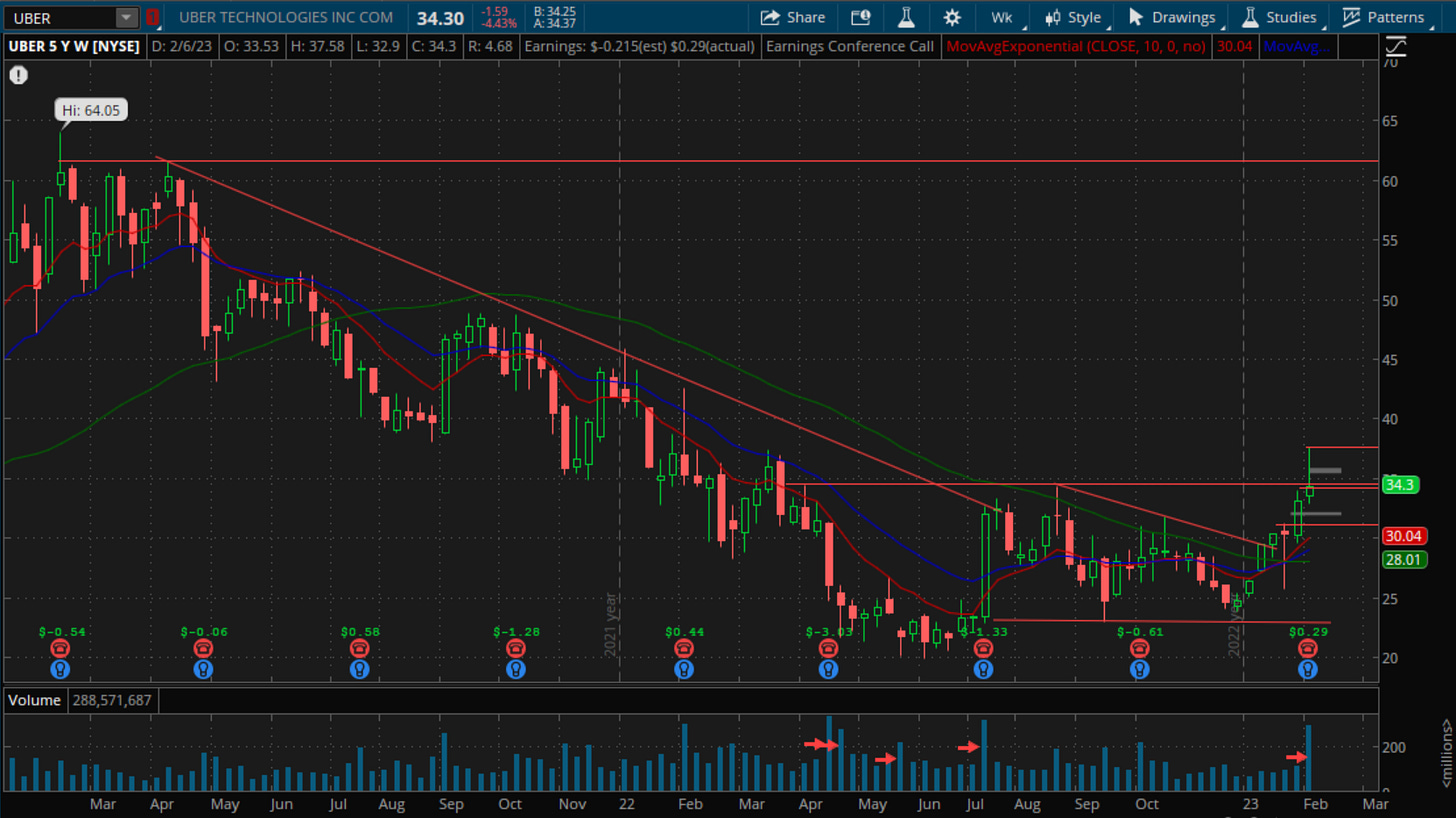Click the Volume study label
The width and height of the screenshot is (1456, 818).
[x=34, y=700]
